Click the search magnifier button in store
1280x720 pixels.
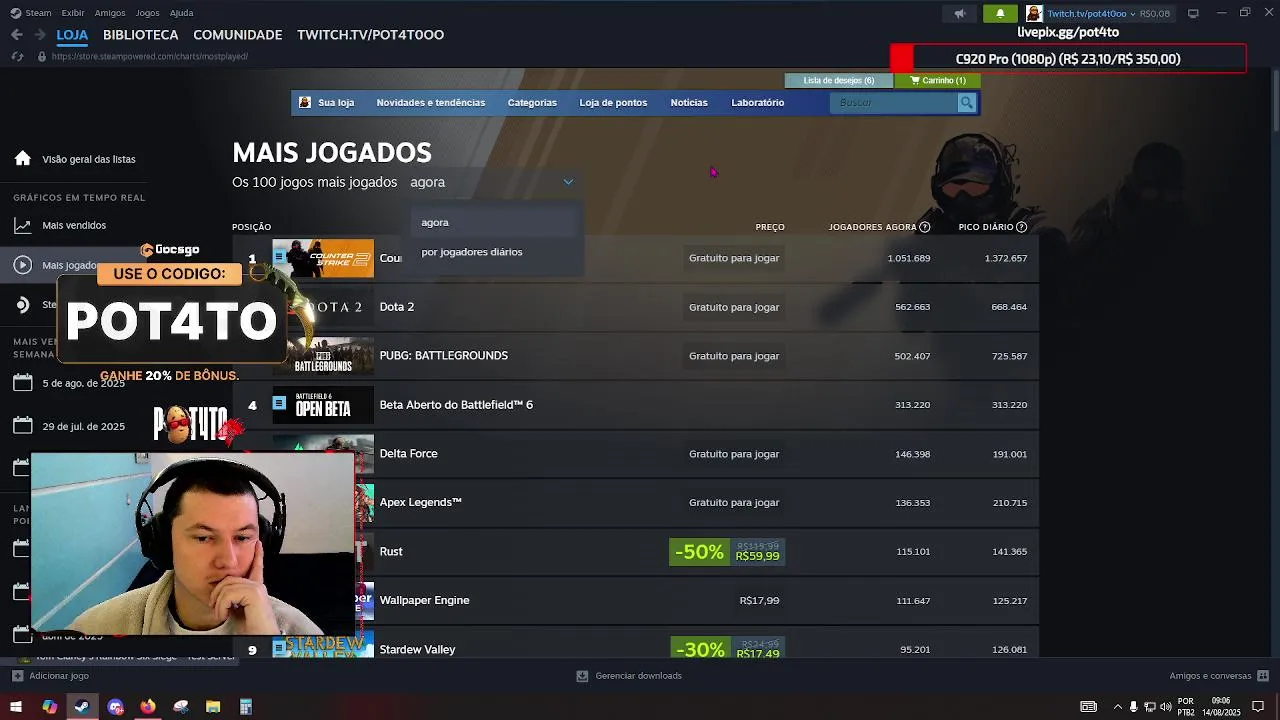[x=966, y=102]
